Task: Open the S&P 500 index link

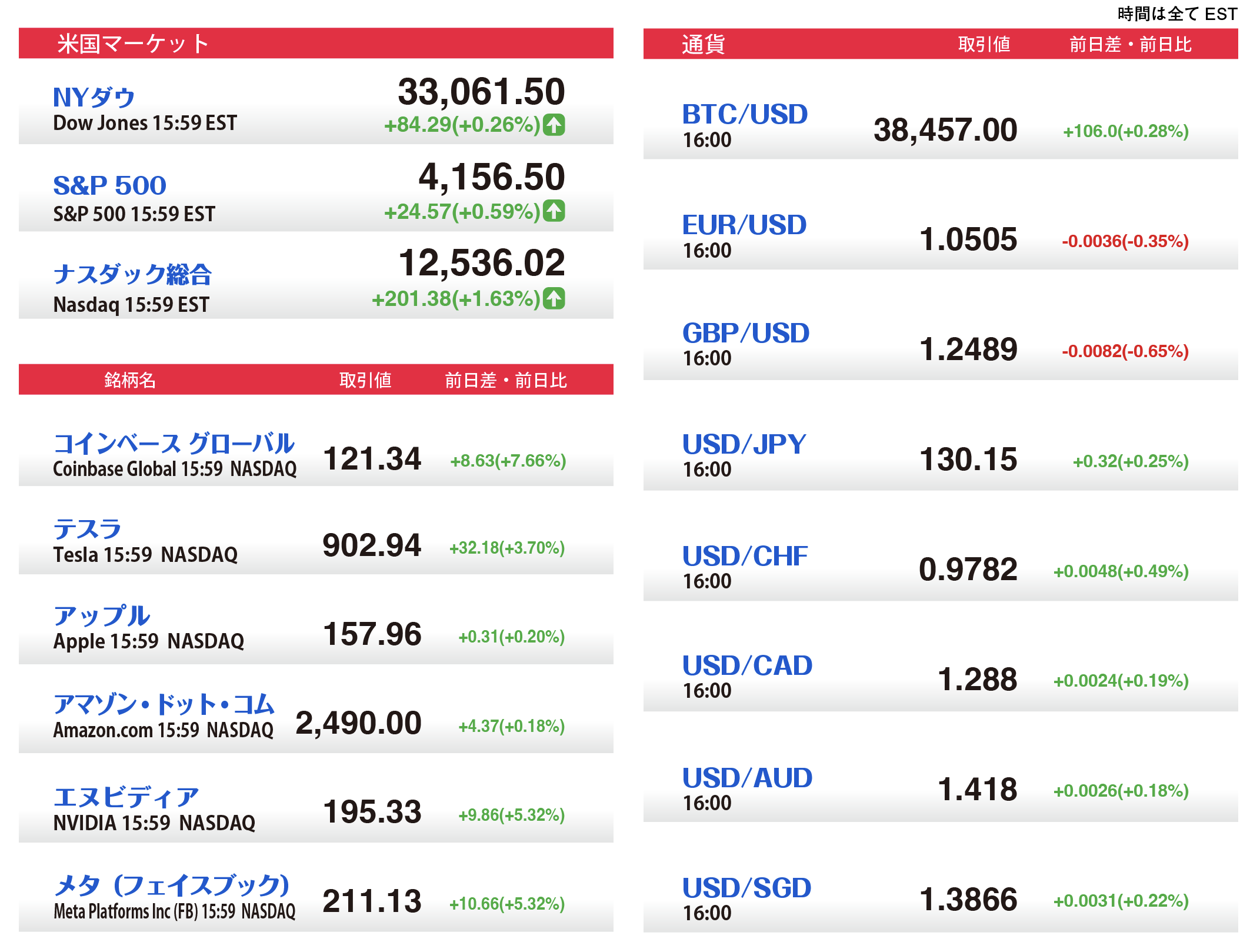Action: point(109,185)
